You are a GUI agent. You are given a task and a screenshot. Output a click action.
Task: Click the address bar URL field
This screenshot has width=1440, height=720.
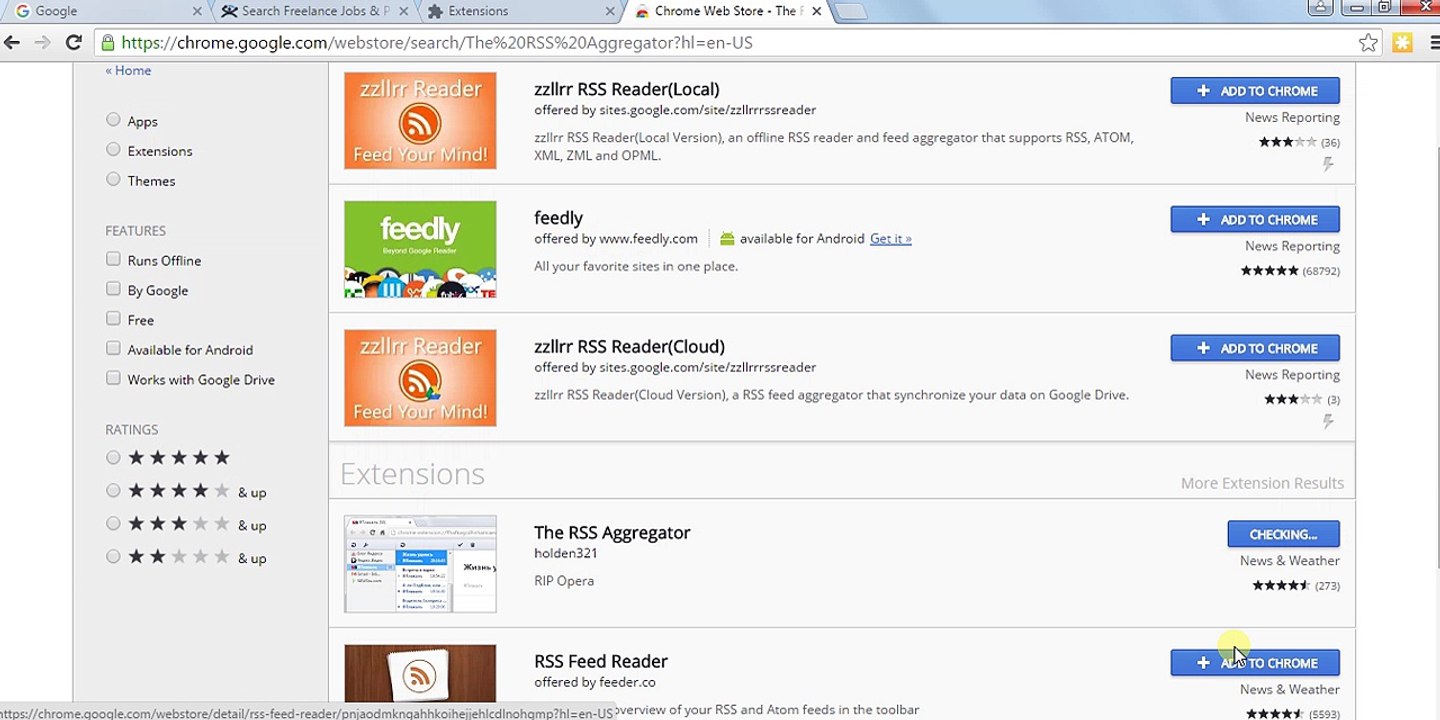(x=736, y=43)
